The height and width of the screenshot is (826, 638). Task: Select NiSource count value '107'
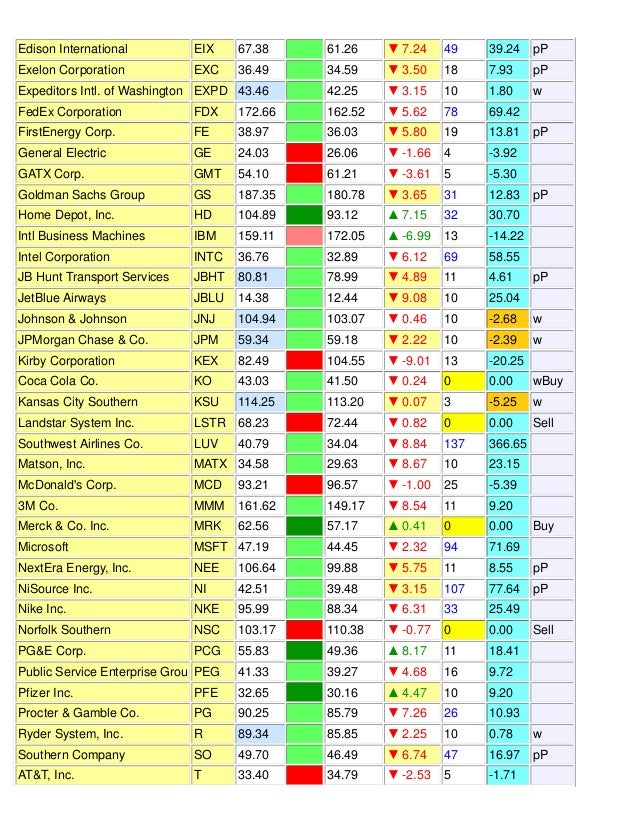coord(454,588)
